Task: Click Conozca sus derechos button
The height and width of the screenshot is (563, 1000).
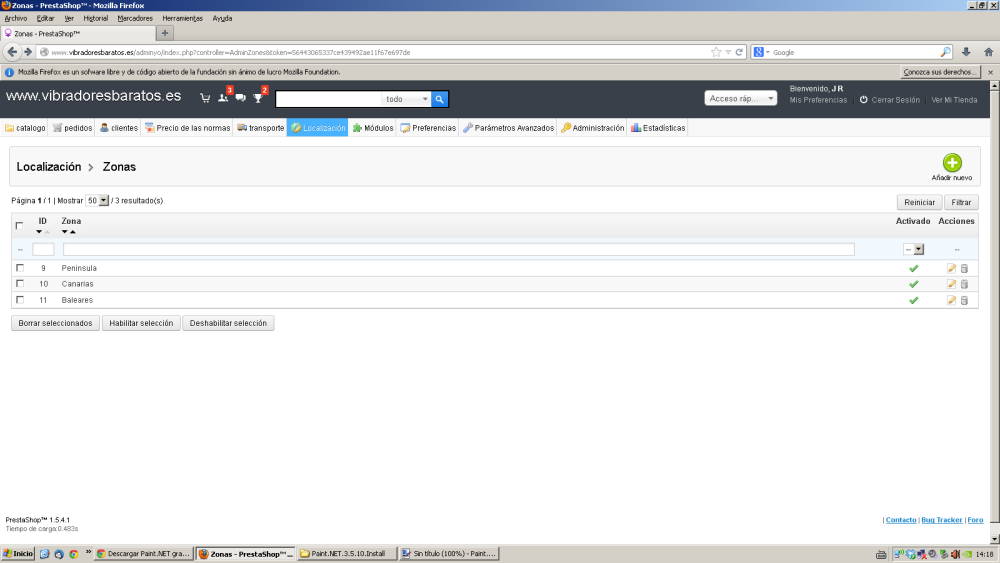Action: [x=940, y=72]
